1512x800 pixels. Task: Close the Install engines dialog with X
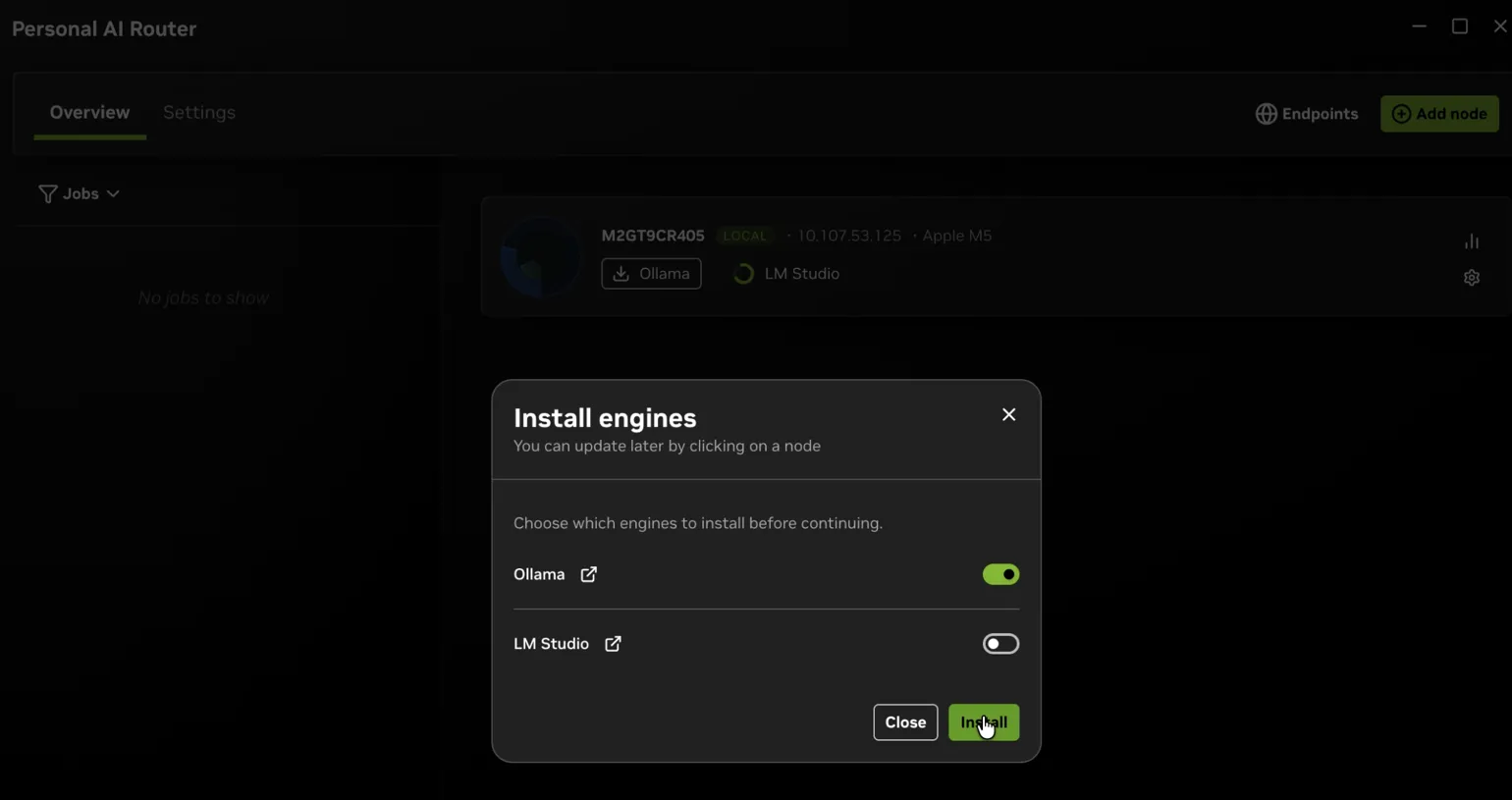[x=1008, y=415]
